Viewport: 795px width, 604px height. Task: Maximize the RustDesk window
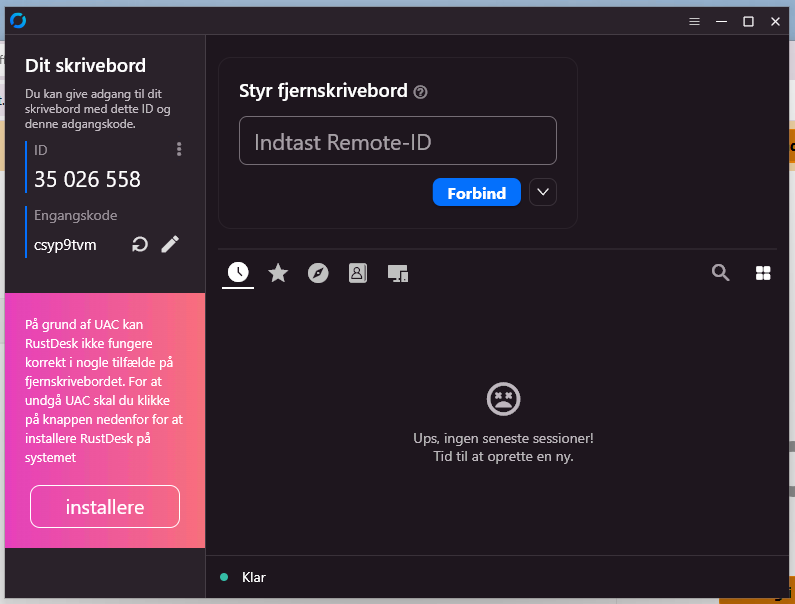pyautogui.click(x=748, y=21)
